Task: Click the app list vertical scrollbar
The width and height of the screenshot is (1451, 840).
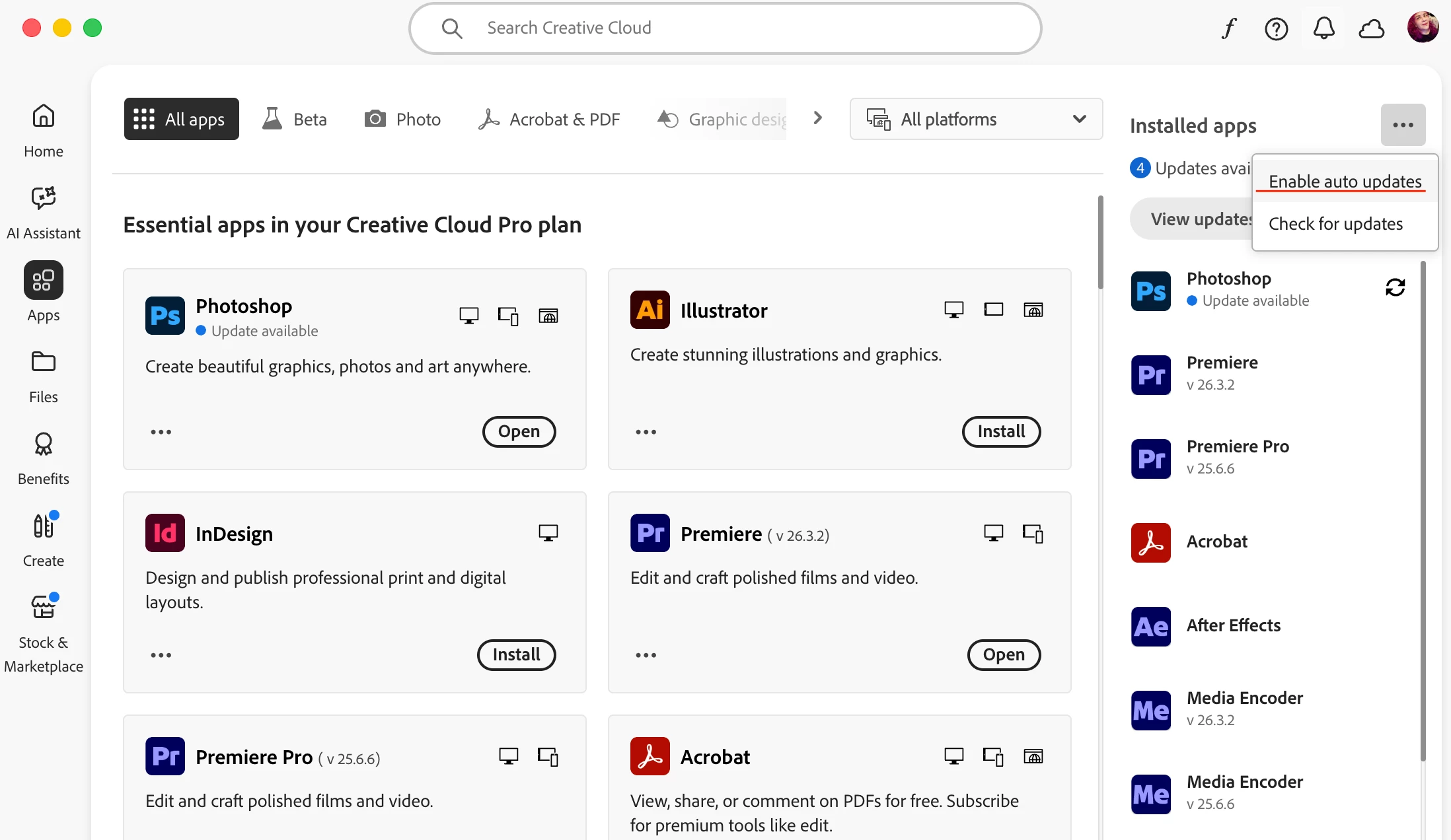Action: point(1101,242)
